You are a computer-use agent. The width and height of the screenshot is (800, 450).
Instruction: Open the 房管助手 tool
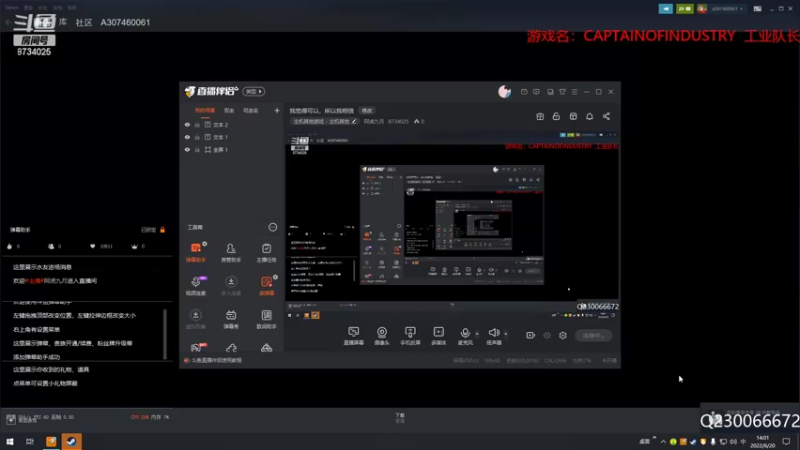pos(231,252)
